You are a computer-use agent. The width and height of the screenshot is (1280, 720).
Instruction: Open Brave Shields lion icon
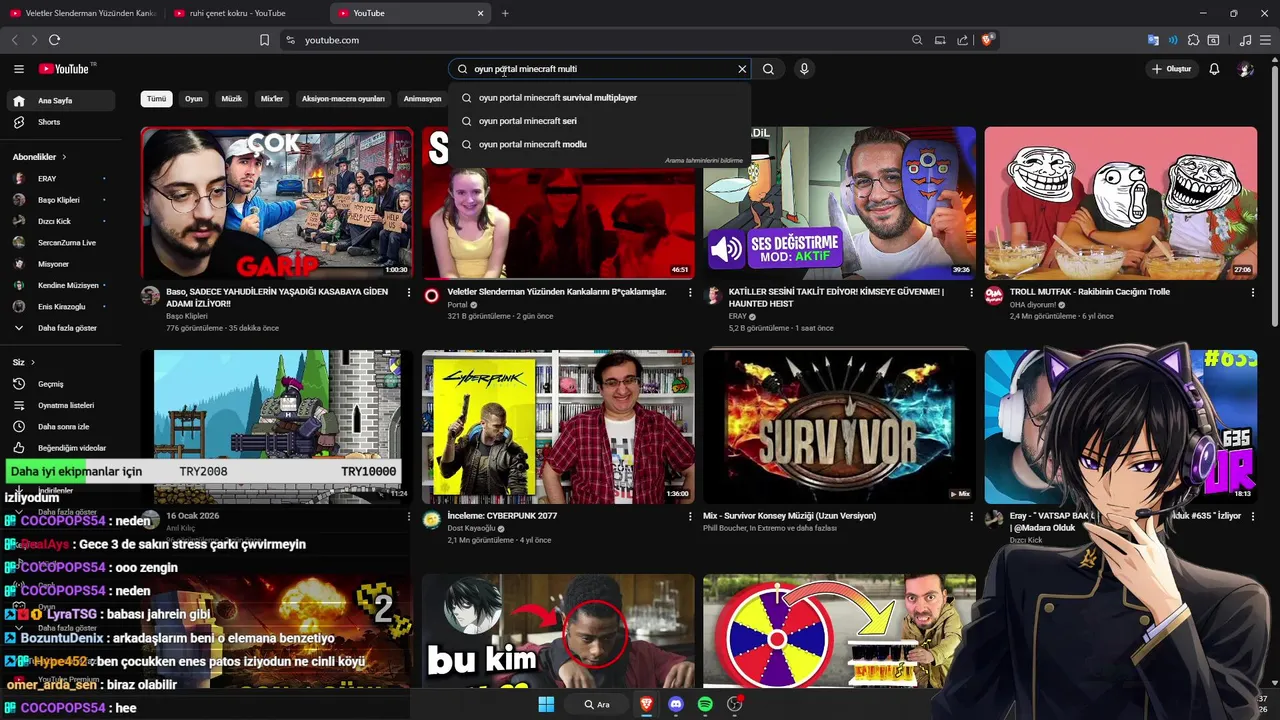(987, 40)
